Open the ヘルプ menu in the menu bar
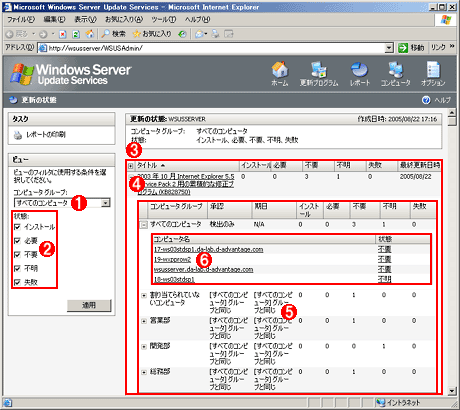This screenshot has height=410, width=460. point(197,20)
